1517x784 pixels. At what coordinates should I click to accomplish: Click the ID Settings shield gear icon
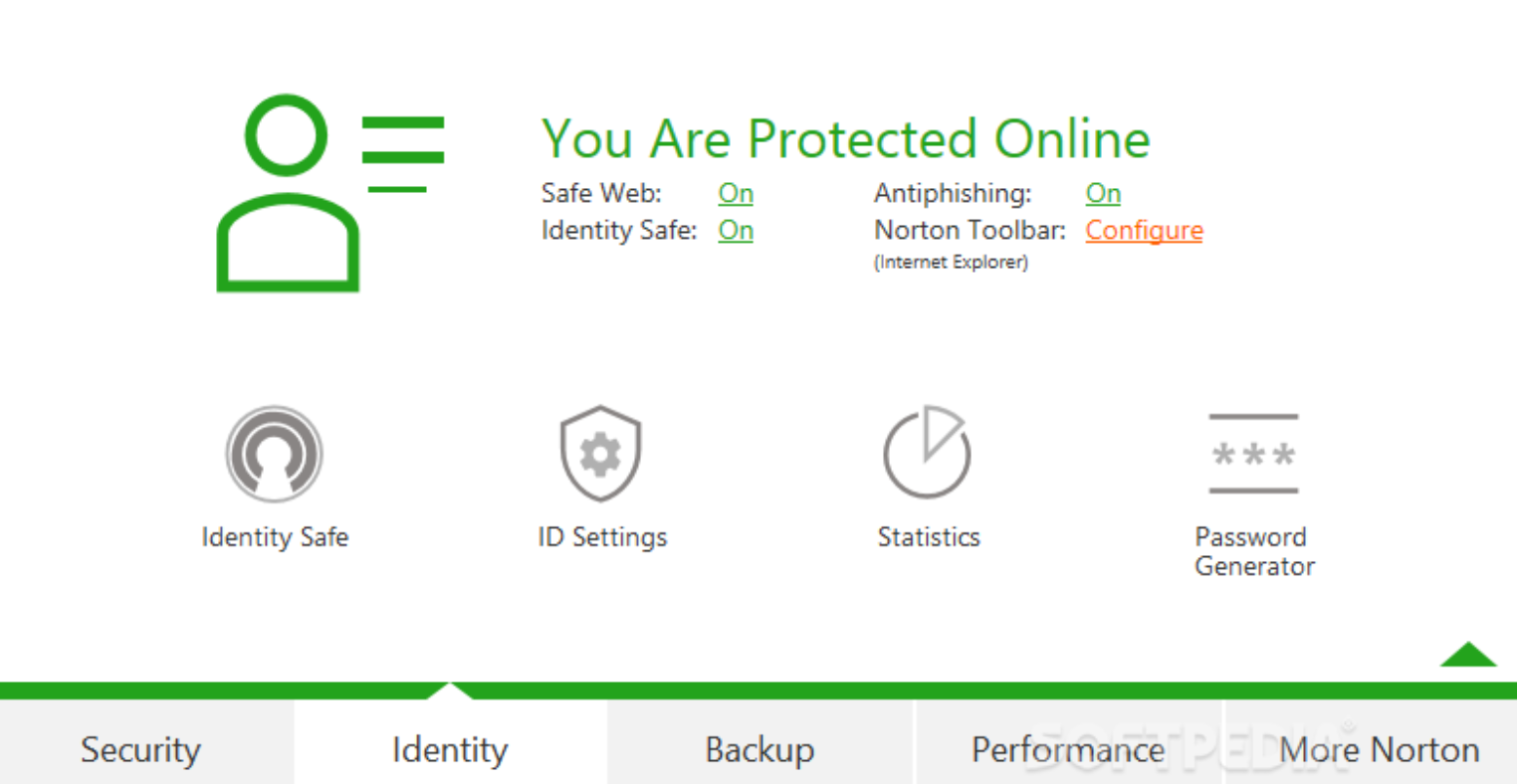600,453
